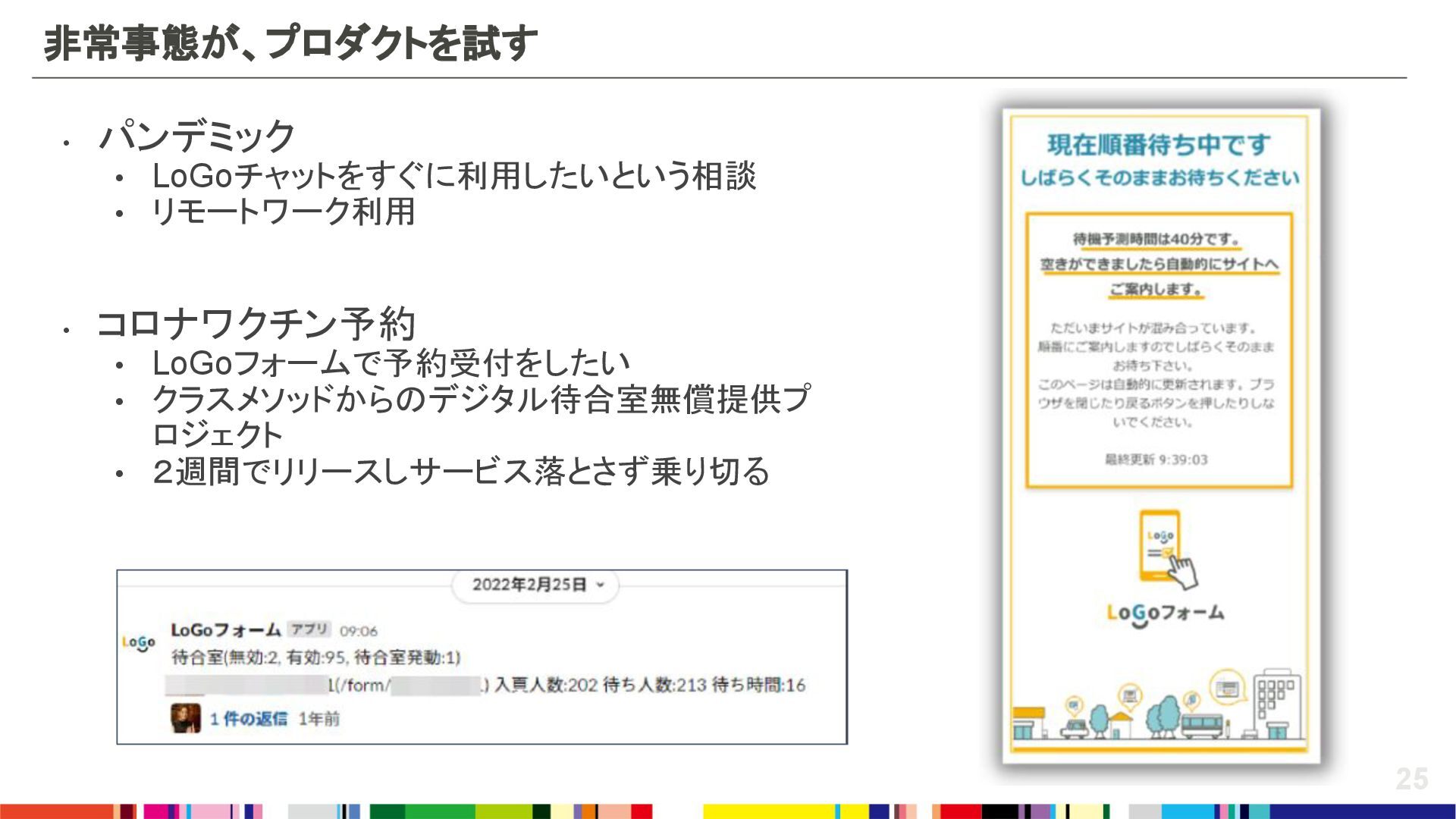This screenshot has width=1456, height=819.
Task: Click the slide page number 25
Action: click(1411, 779)
